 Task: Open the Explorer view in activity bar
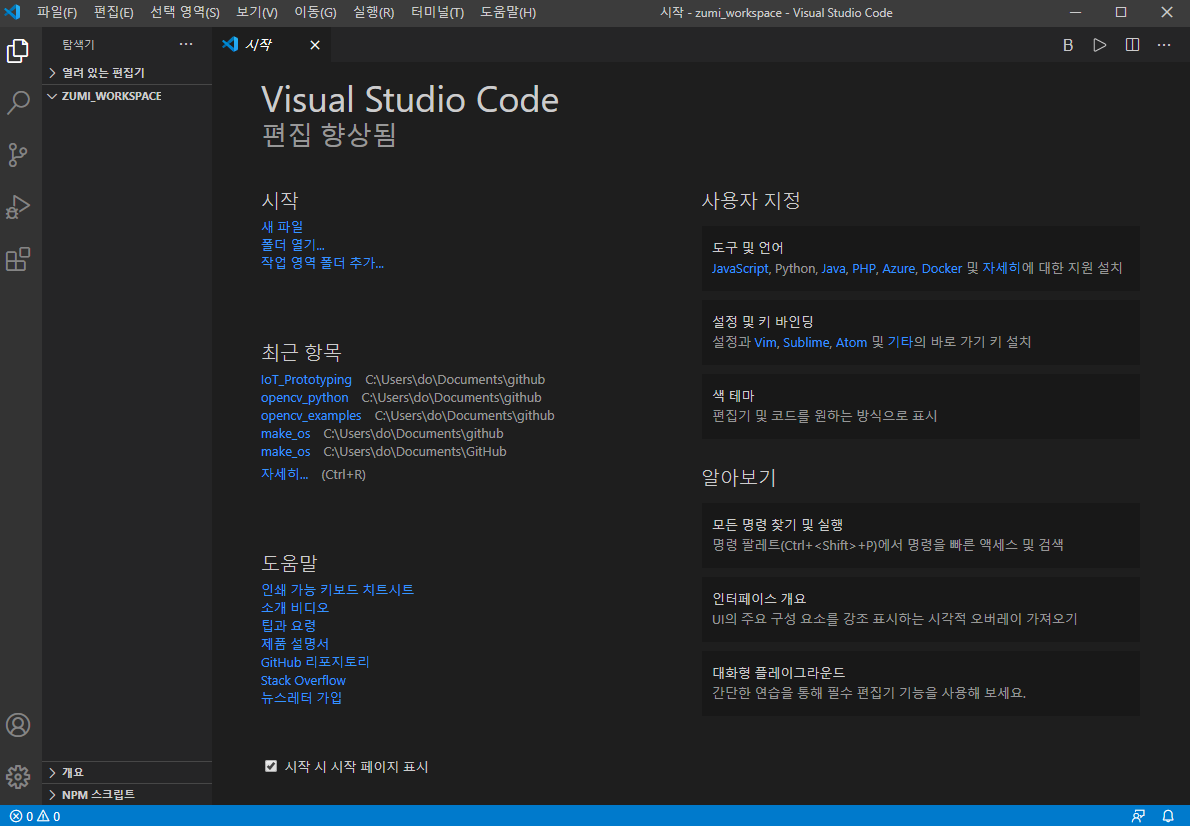click(x=17, y=51)
